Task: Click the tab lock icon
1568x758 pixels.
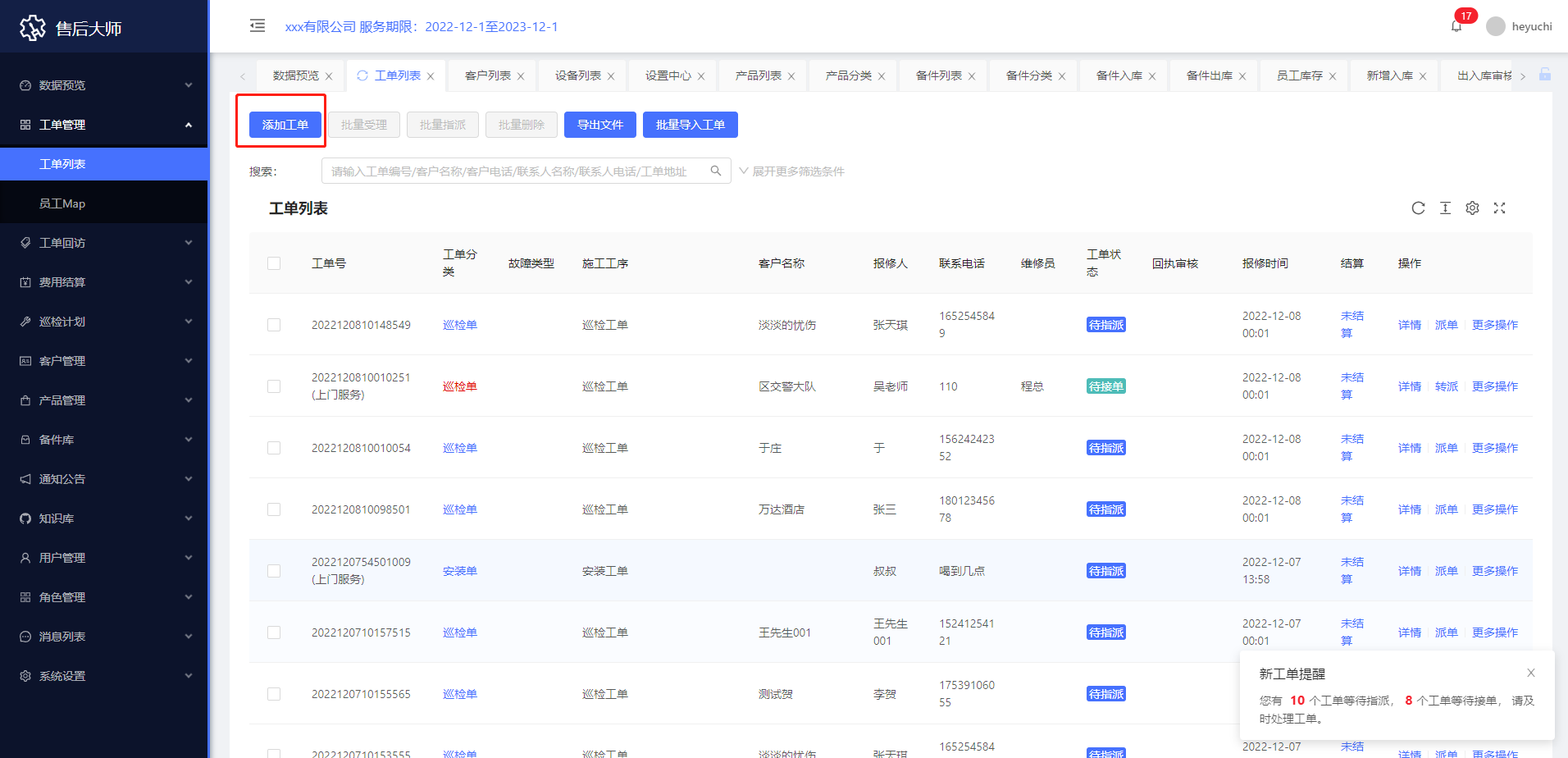Action: pyautogui.click(x=1545, y=75)
